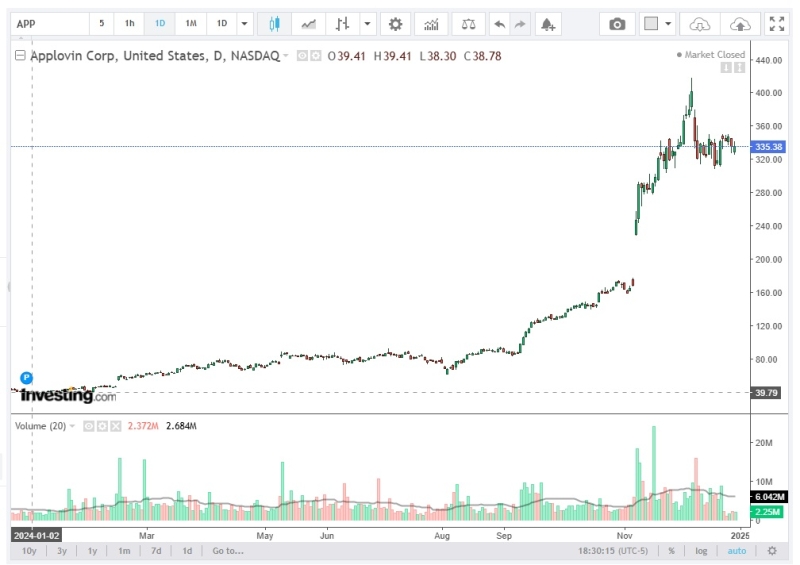Select the 1M interval

(191, 23)
